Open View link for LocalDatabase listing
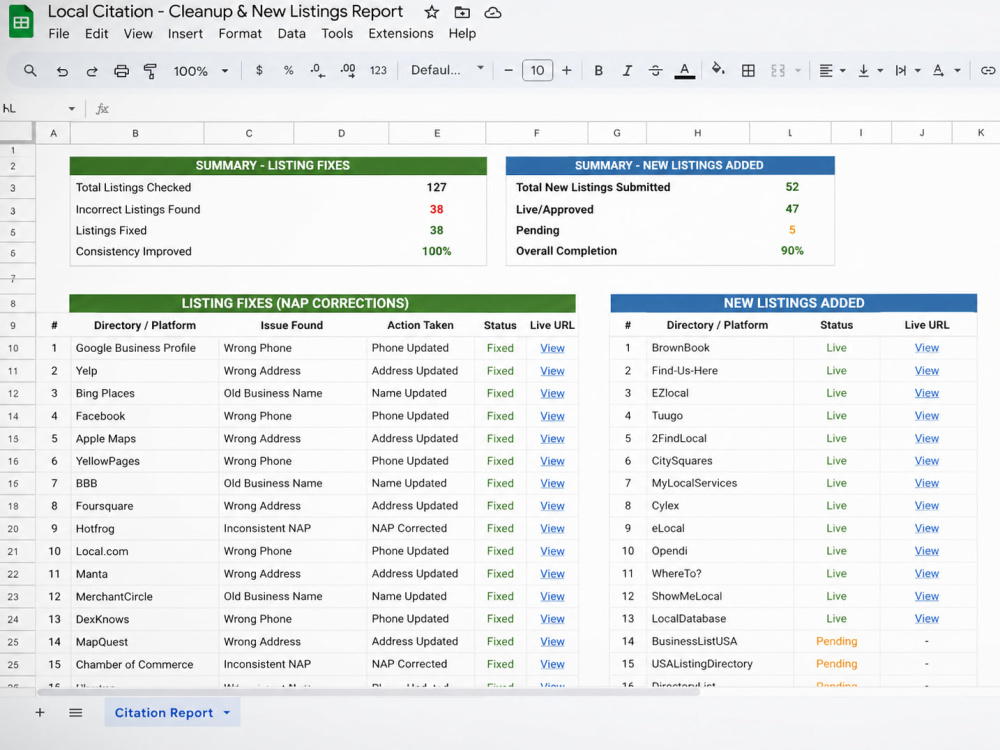This screenshot has width=1000, height=750. (927, 619)
